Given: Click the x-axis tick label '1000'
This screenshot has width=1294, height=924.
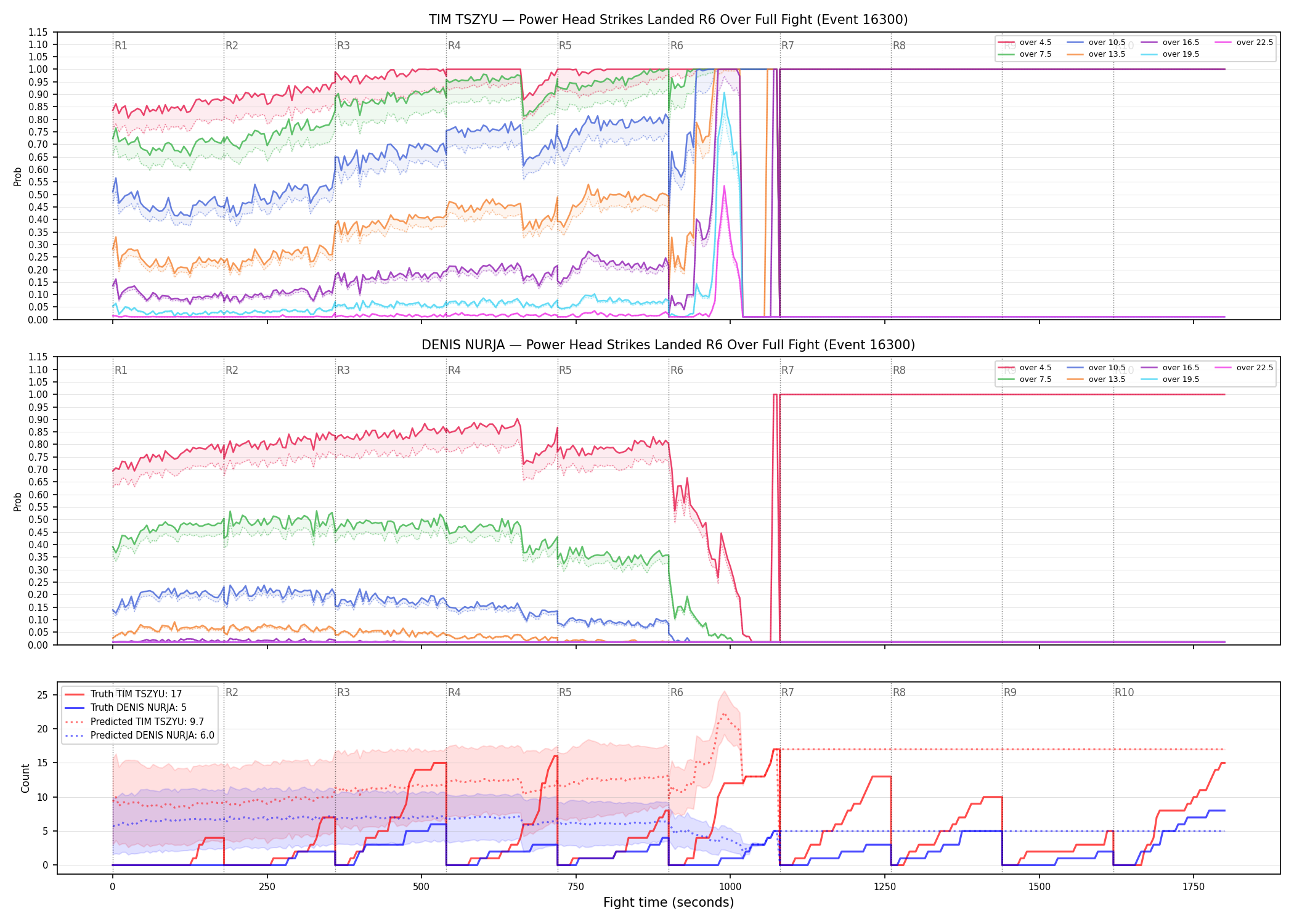Looking at the screenshot, I should coord(730,887).
